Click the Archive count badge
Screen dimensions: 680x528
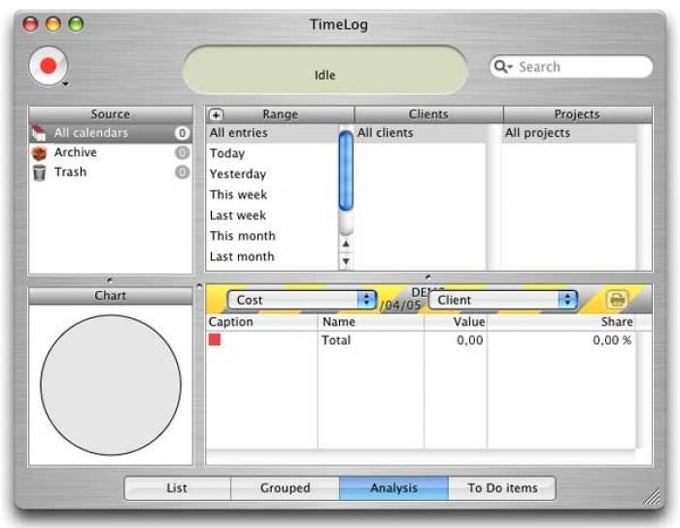click(182, 153)
